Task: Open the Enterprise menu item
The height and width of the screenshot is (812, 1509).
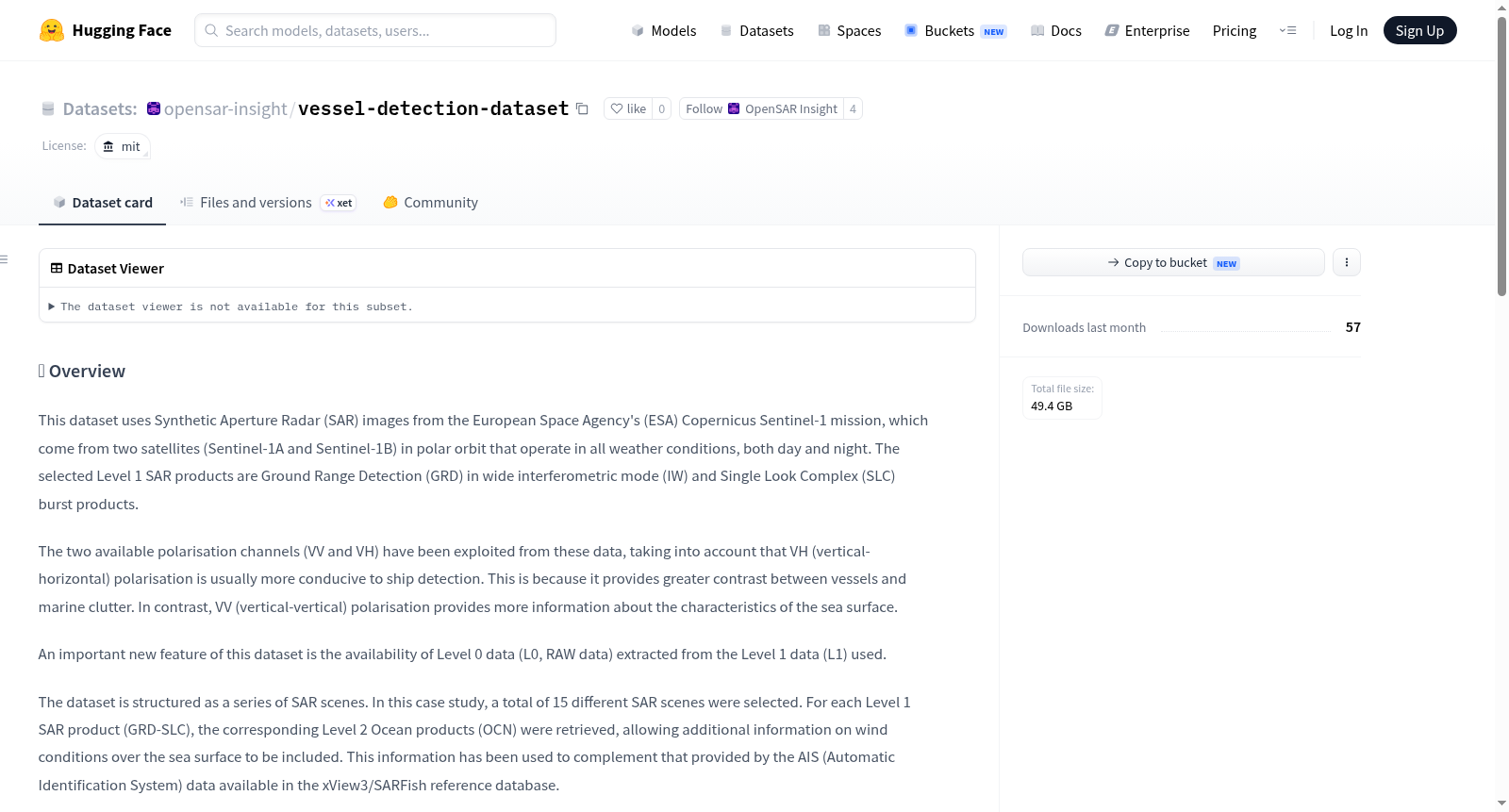Action: point(1147,30)
